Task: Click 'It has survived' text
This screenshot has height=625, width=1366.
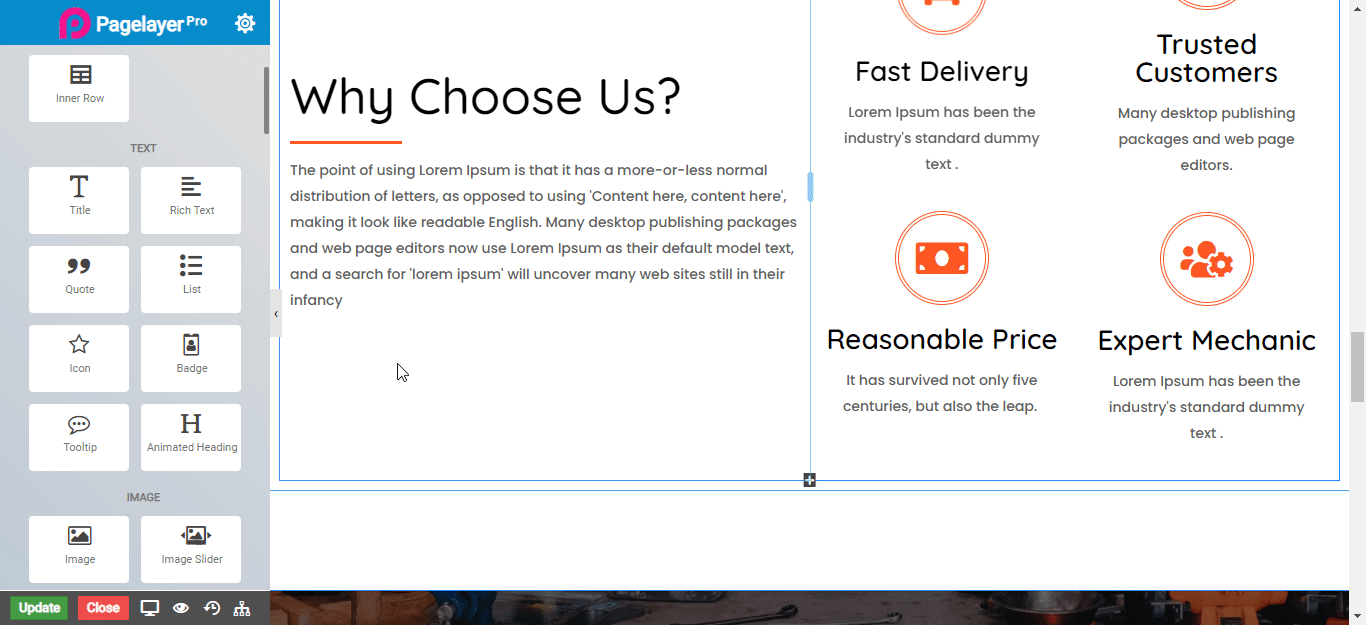Action: tap(942, 393)
